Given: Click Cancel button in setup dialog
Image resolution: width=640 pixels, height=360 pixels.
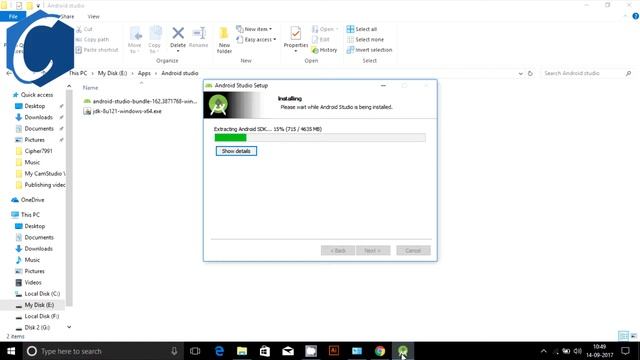Looking at the screenshot, I should pyautogui.click(x=413, y=250).
